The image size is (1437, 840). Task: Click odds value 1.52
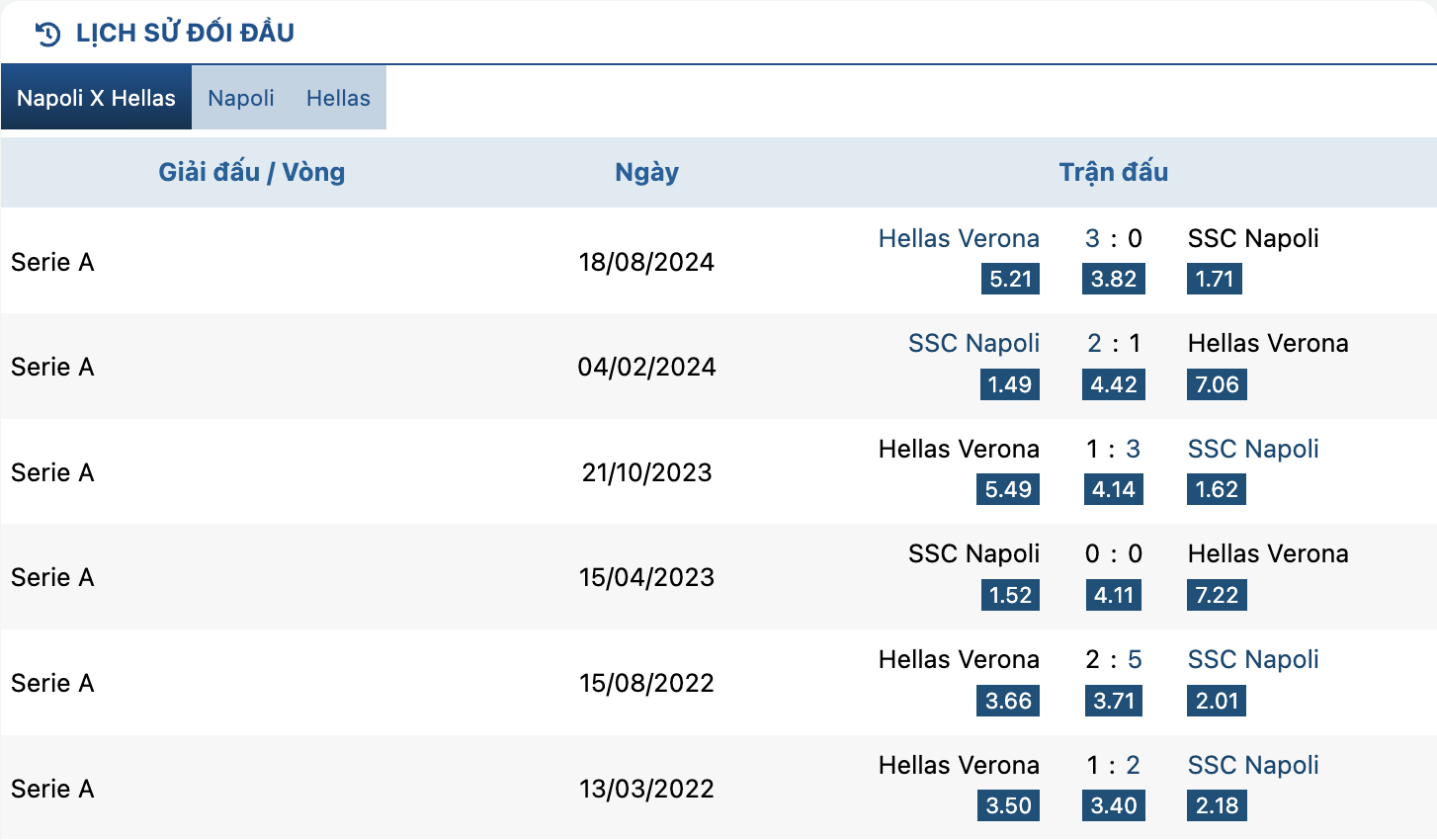click(x=1010, y=595)
